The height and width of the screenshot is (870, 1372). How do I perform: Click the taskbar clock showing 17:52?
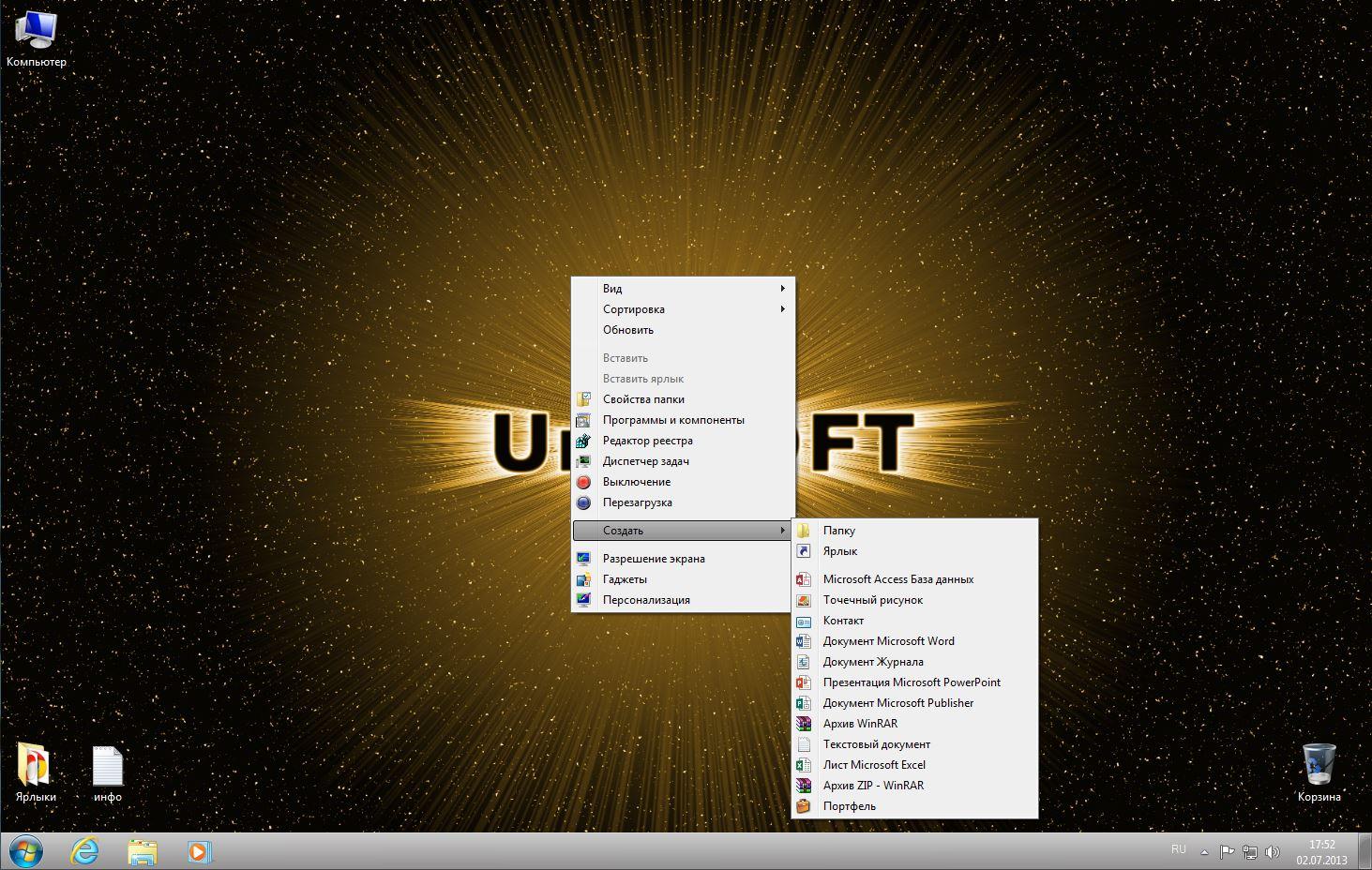(x=1321, y=852)
